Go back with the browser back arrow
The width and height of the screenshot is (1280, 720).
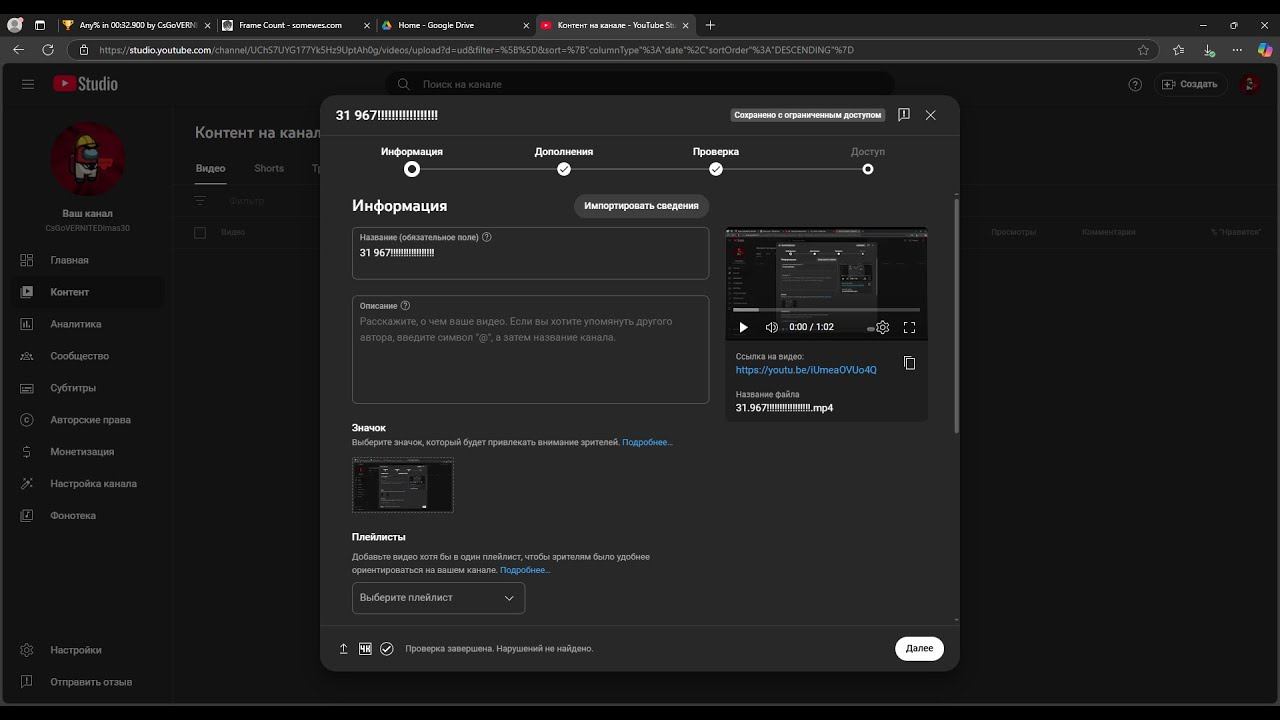coord(19,50)
